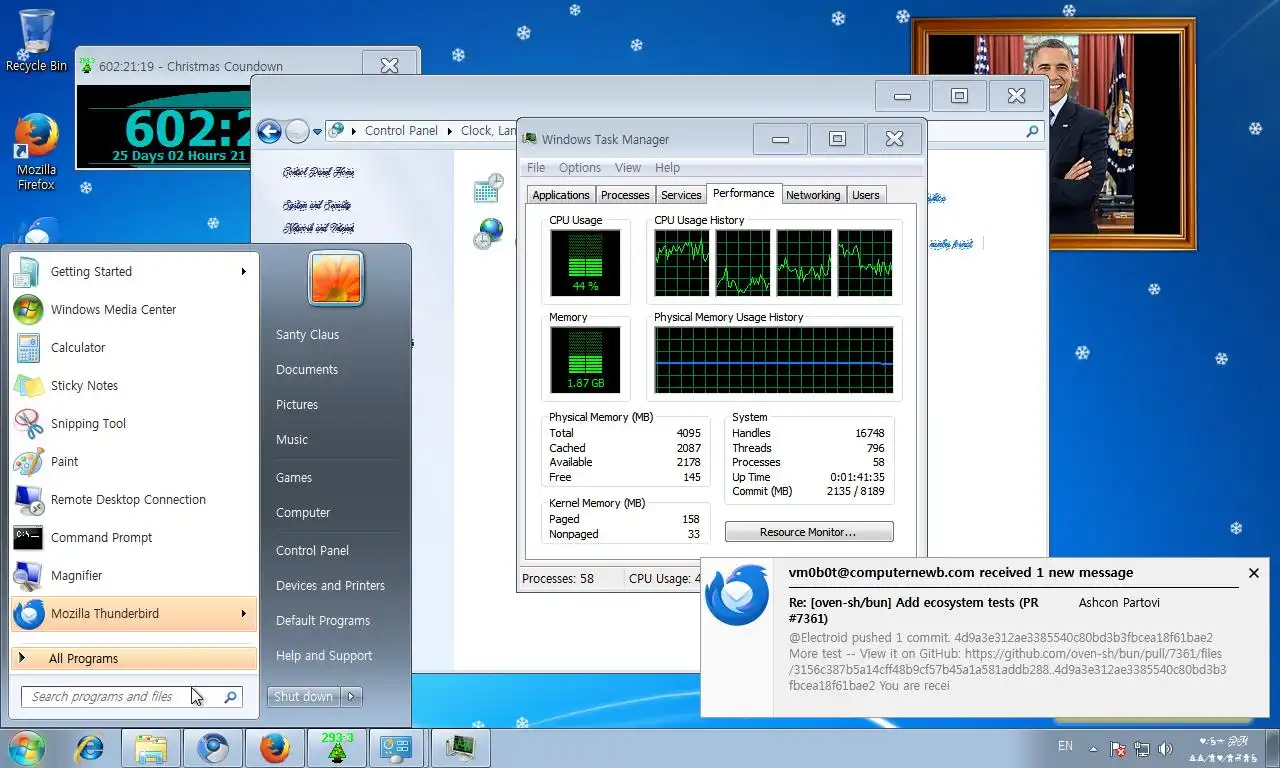Screen dimensions: 1280x768
Task: Launch the Snipping Tool
Action: point(132,424)
